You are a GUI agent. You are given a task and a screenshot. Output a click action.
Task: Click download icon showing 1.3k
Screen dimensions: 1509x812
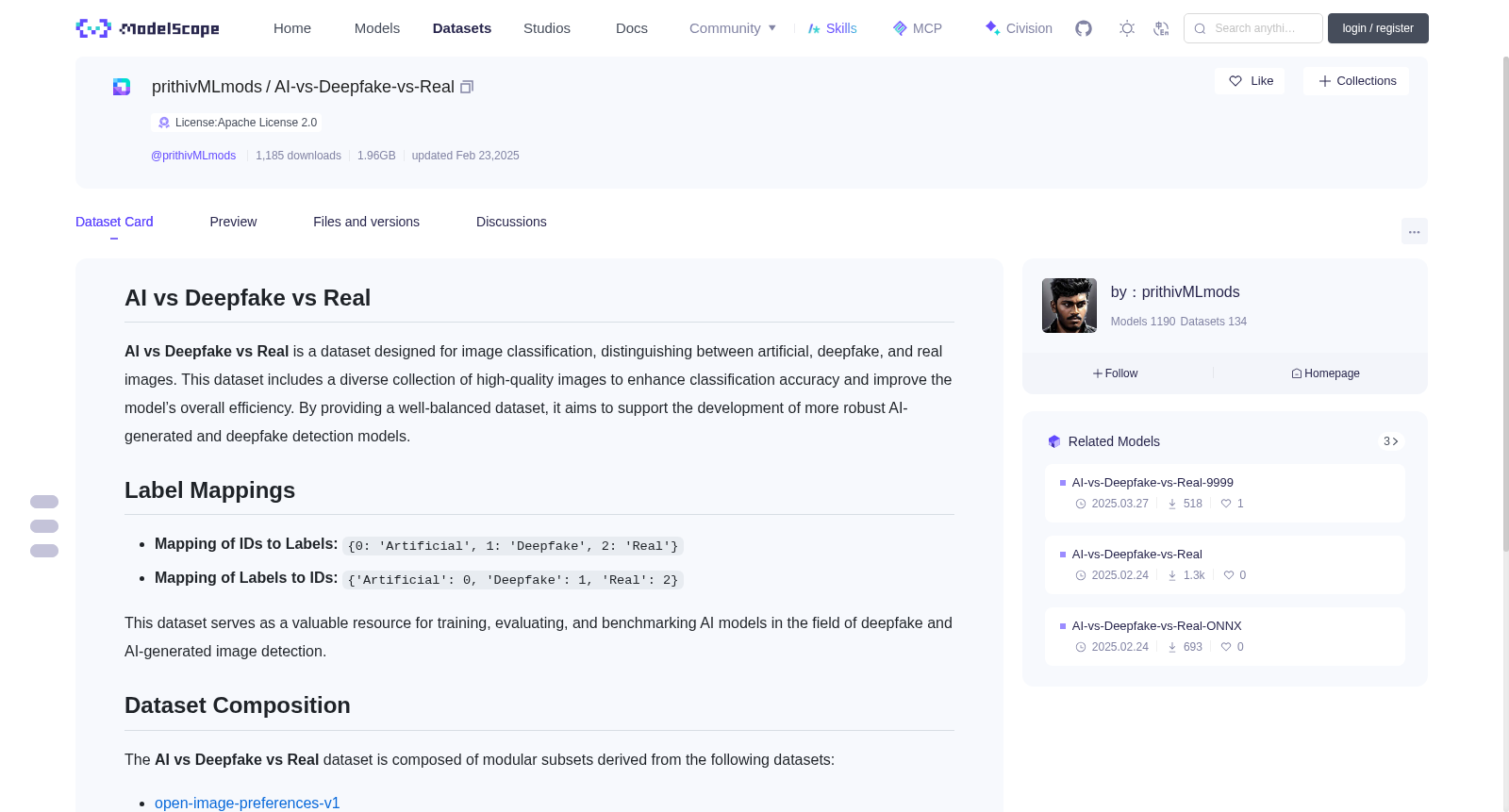click(x=1172, y=575)
